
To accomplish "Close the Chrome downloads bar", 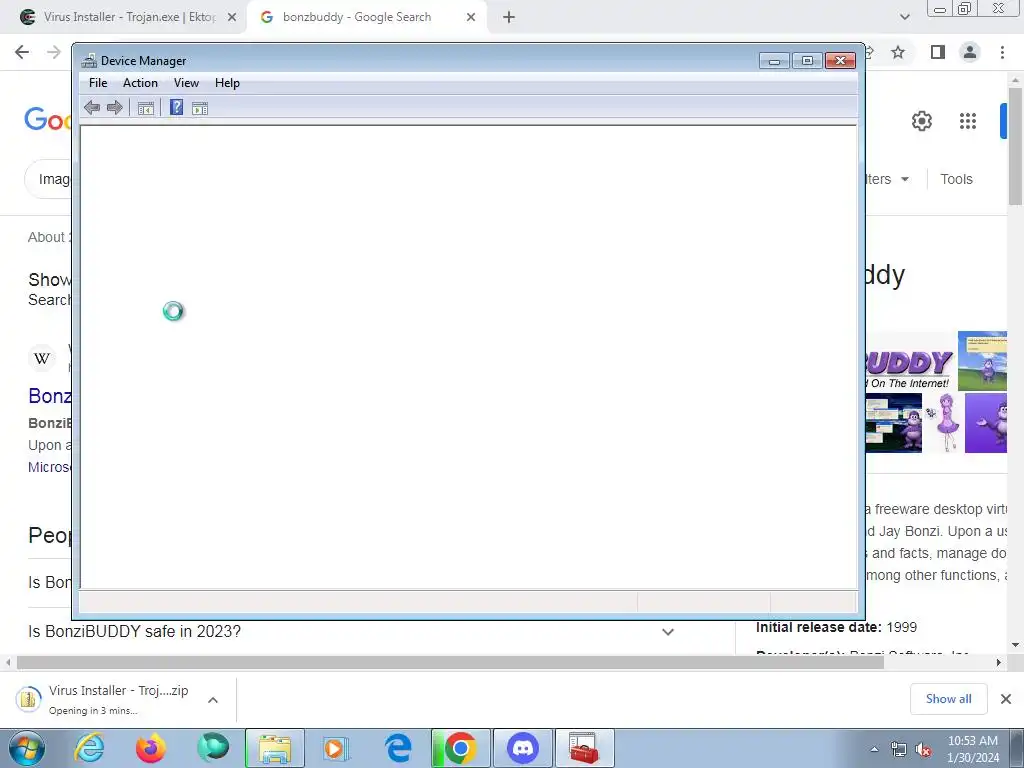I will (x=1006, y=699).
